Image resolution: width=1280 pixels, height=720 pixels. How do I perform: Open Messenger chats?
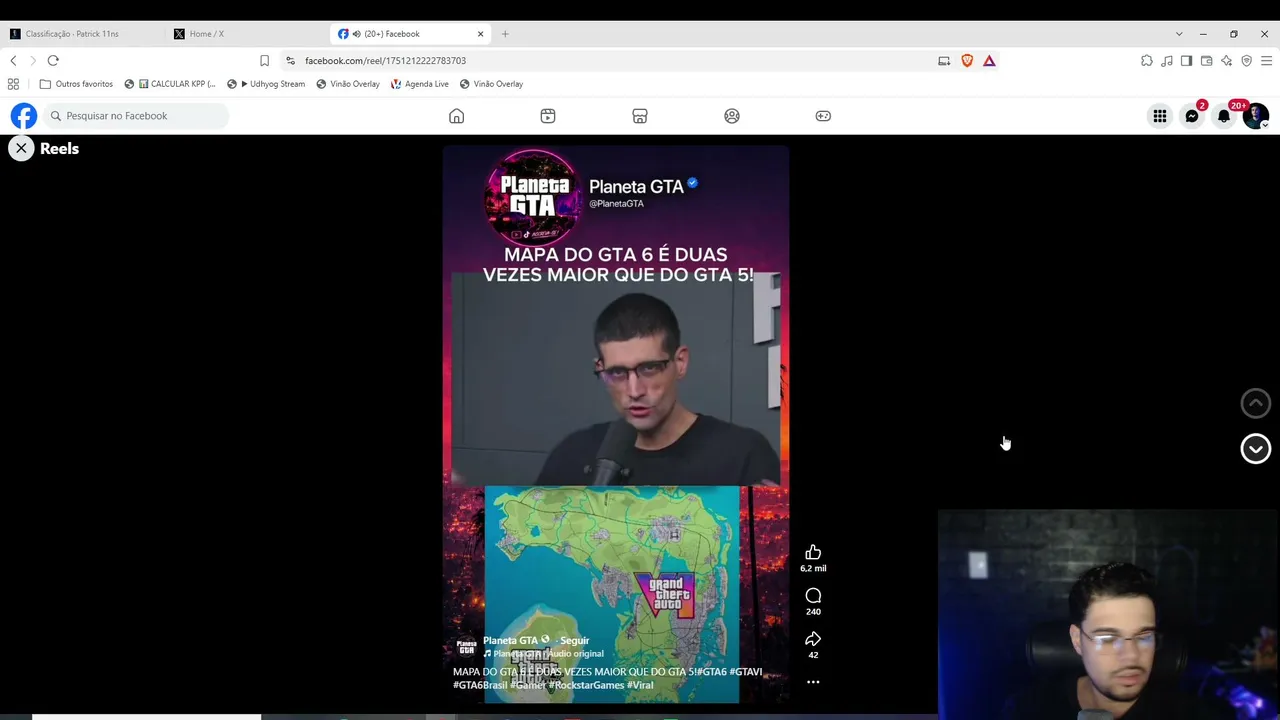pos(1192,116)
